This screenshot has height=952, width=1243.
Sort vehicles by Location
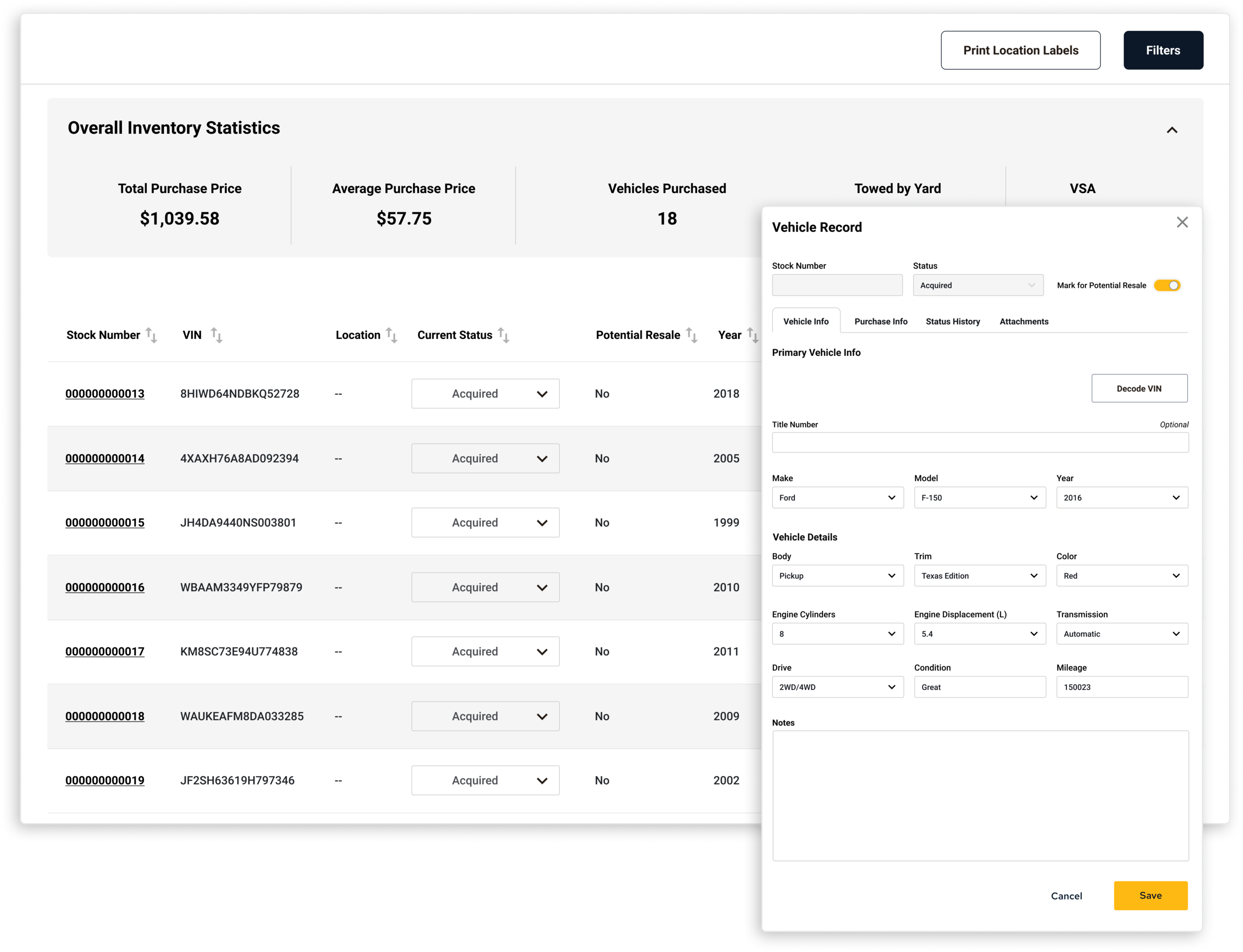pos(392,335)
